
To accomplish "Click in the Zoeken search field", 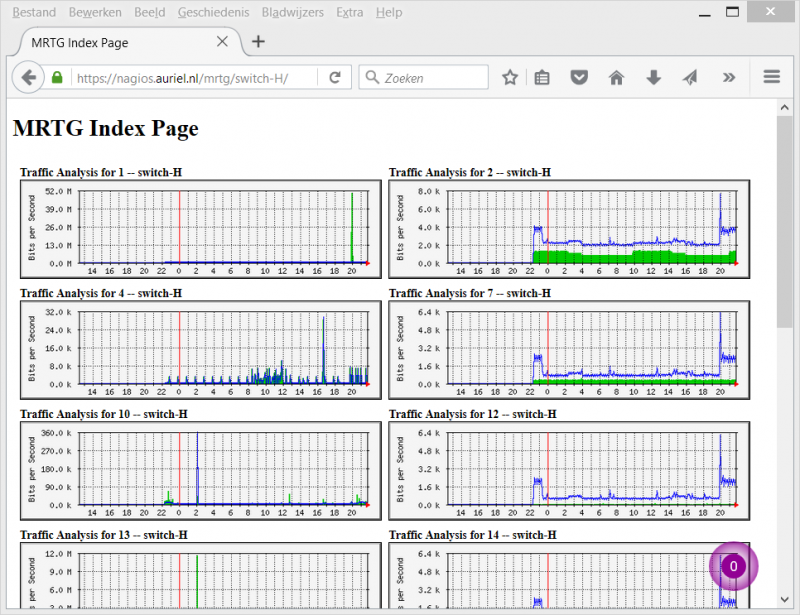I will (x=432, y=77).
